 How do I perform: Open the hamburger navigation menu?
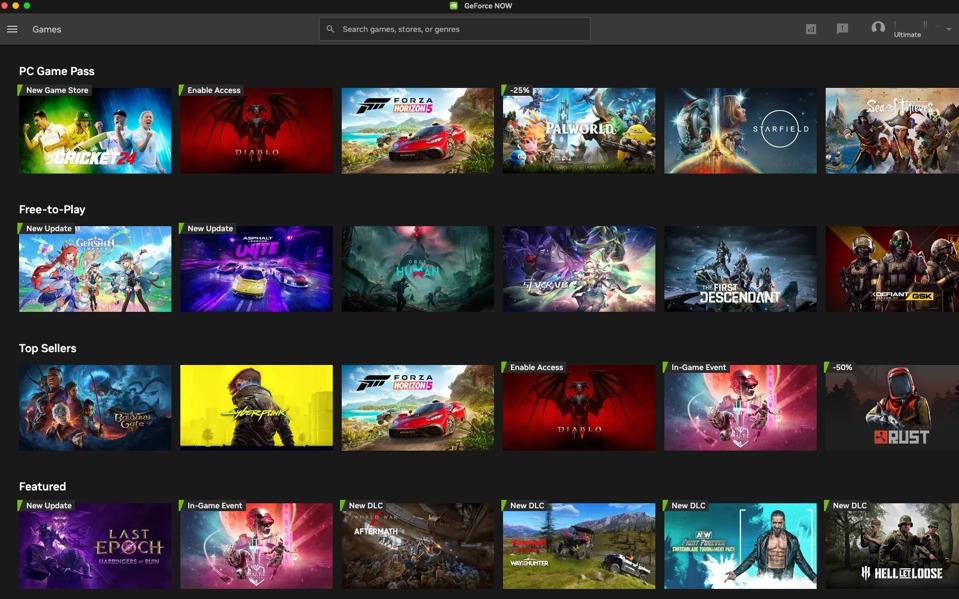pyautogui.click(x=12, y=29)
